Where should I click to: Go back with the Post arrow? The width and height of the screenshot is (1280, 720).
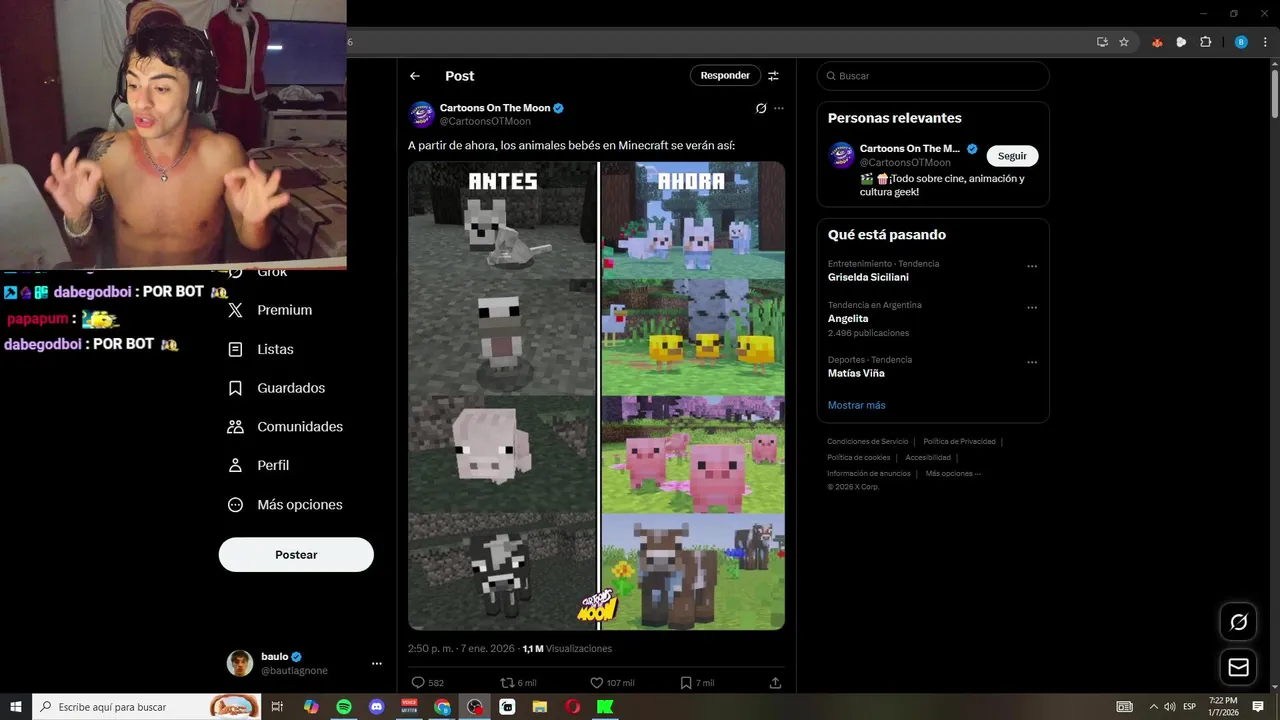[415, 76]
